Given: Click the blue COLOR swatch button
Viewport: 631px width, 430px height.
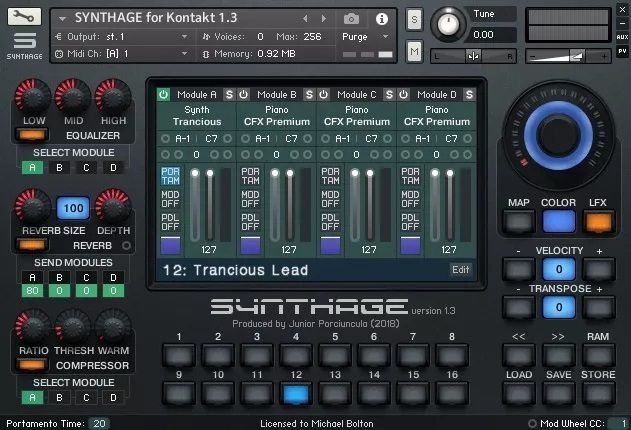Looking at the screenshot, I should [559, 222].
